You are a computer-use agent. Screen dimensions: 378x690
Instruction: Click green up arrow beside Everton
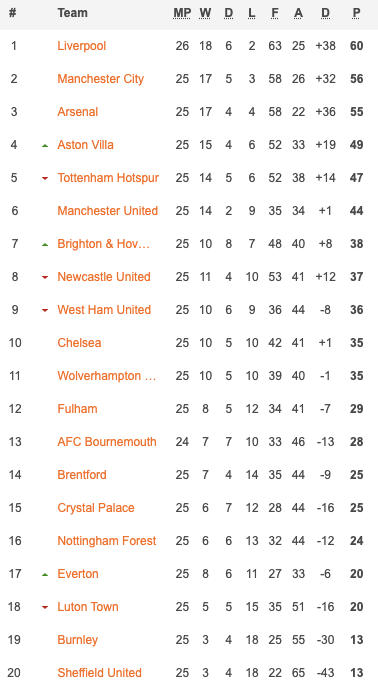(45, 574)
